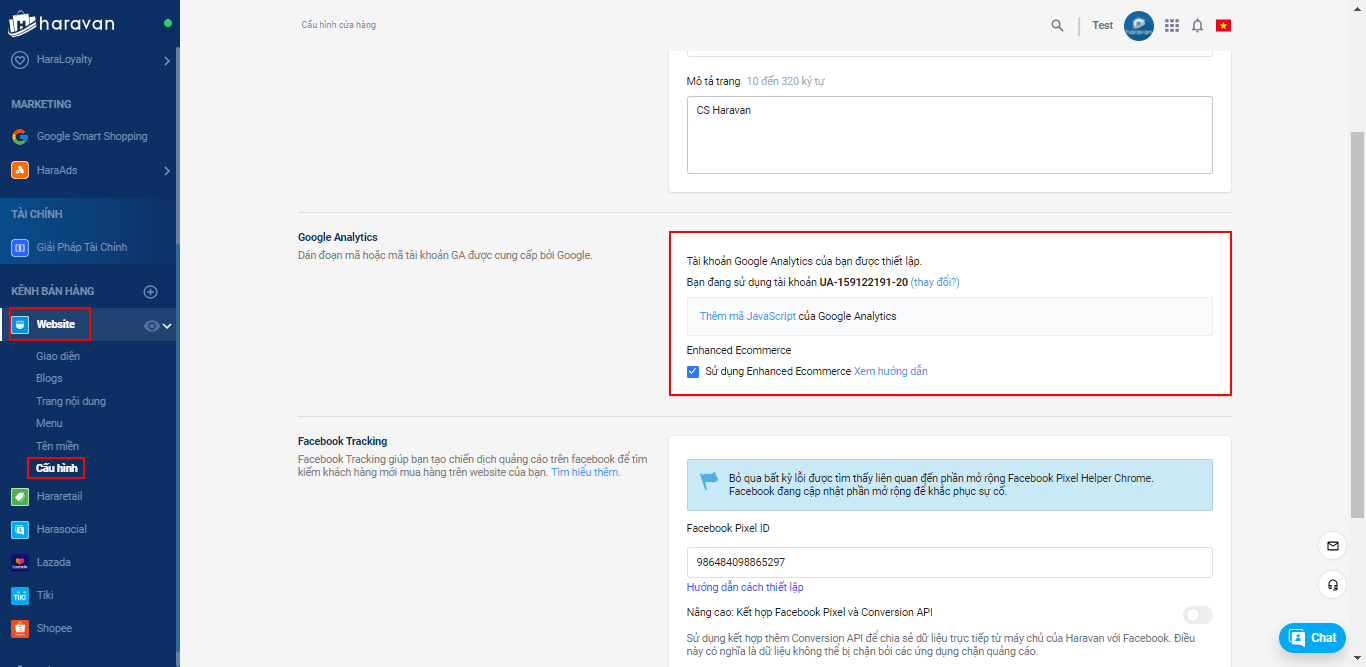Screen dimensions: 1366x667
Task: Uncheck Sử dụng Enhanced Ecommerce checkbox
Action: [693, 371]
